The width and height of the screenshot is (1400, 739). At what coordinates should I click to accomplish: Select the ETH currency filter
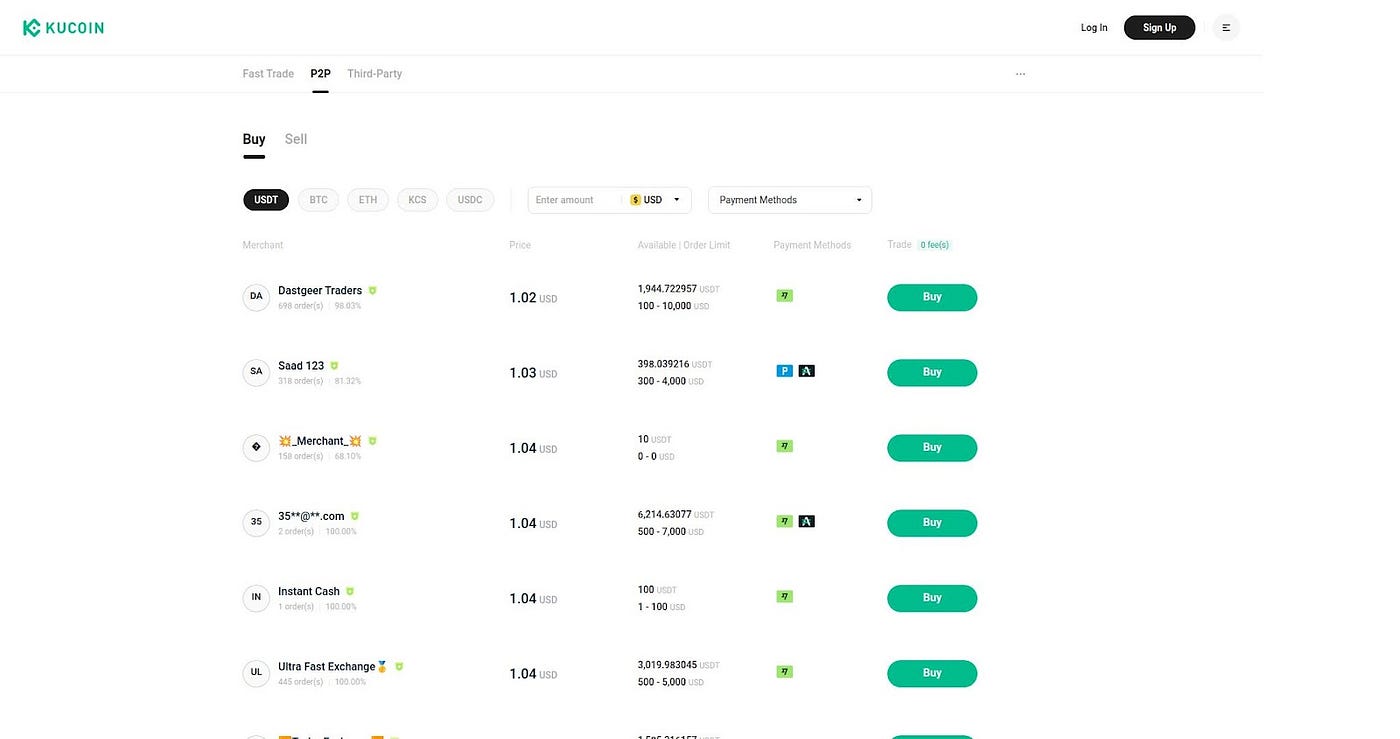click(367, 199)
